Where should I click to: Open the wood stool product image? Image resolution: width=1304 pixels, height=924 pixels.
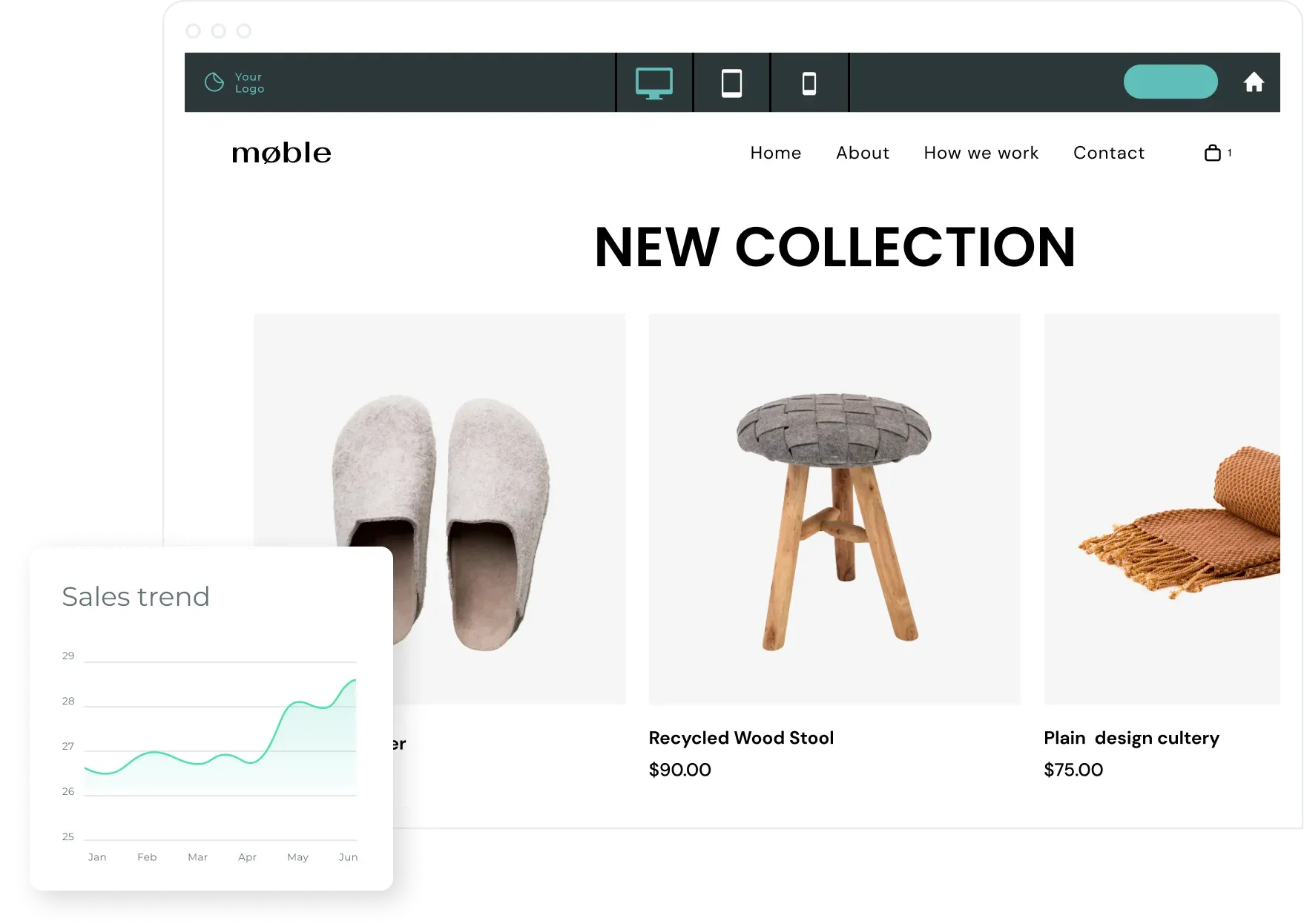tap(834, 509)
